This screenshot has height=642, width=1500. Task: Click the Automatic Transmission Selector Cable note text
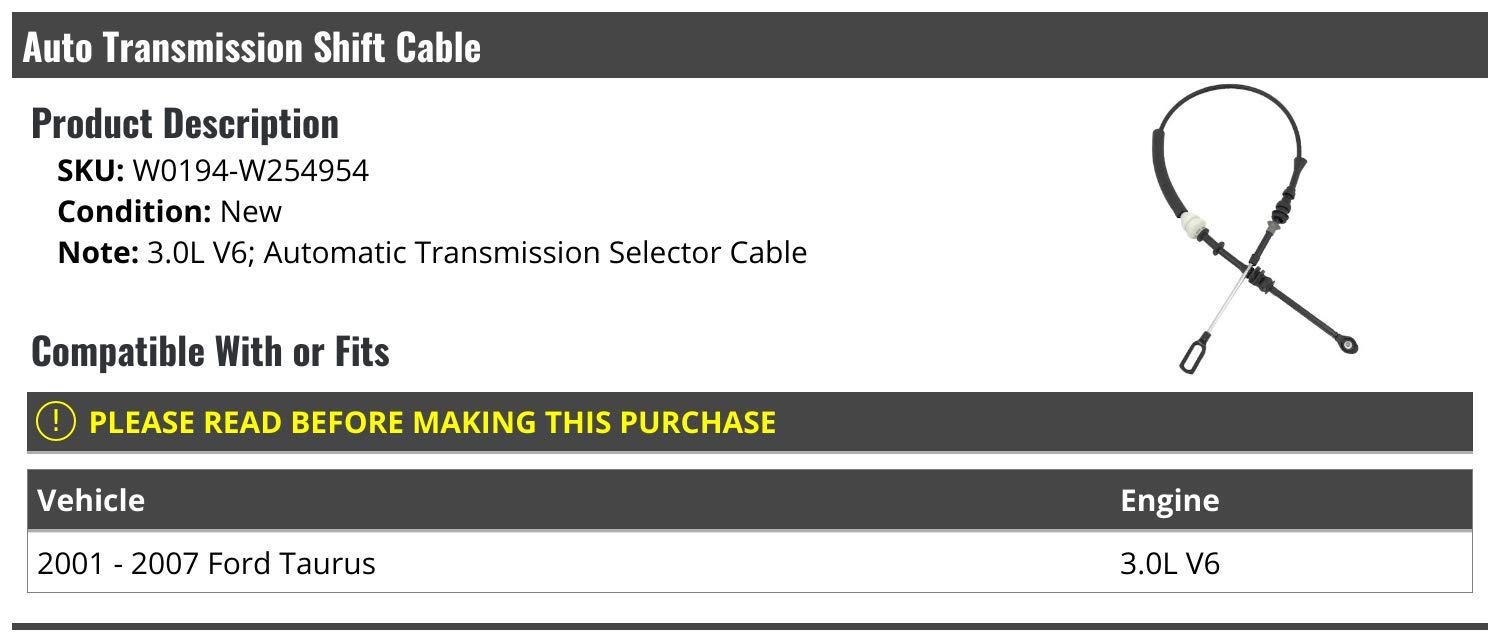(535, 252)
